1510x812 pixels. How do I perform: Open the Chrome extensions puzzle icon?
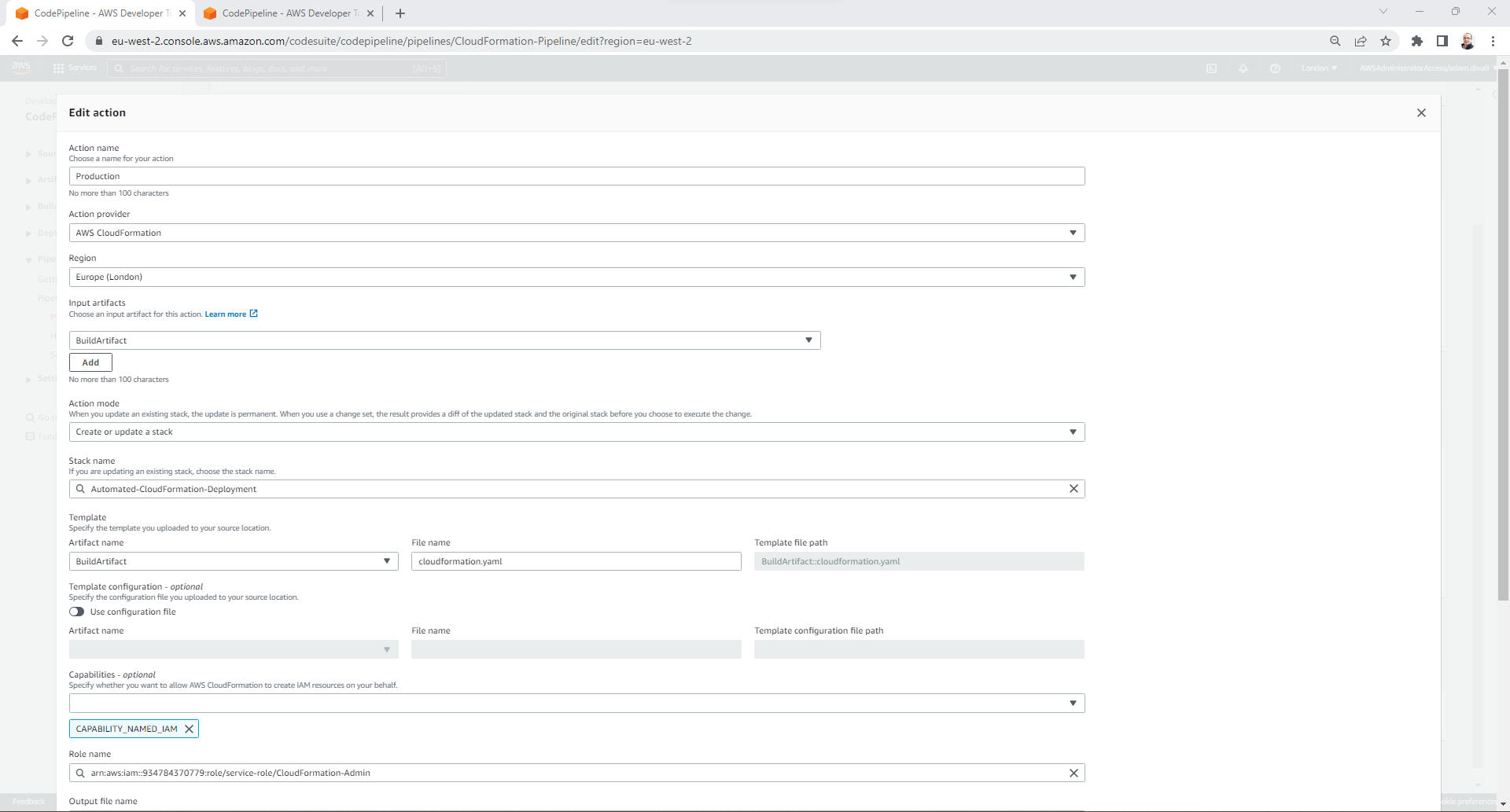click(x=1417, y=41)
